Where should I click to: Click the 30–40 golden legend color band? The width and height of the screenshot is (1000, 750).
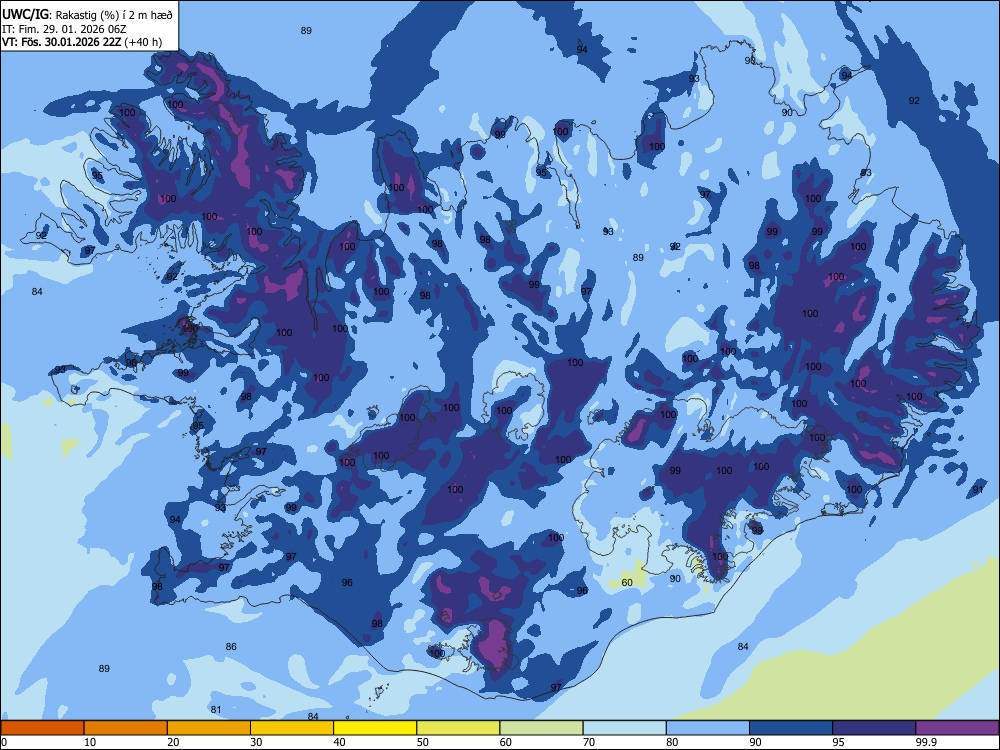[291, 728]
